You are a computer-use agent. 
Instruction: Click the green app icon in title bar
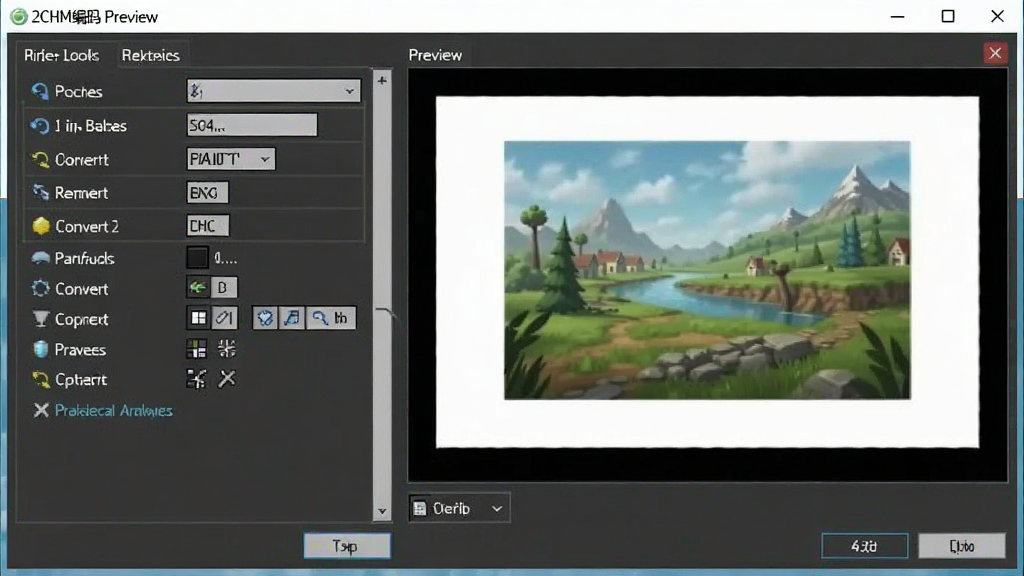(18, 16)
